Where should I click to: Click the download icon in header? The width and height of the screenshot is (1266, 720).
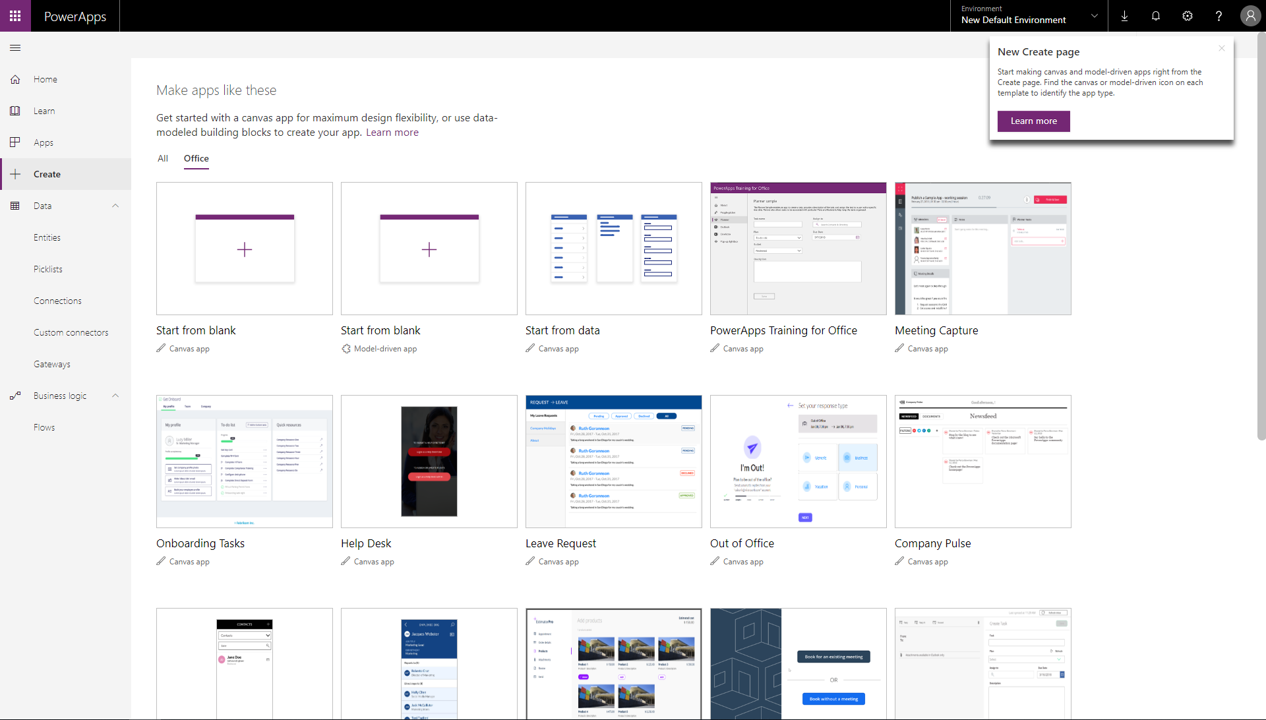1124,16
